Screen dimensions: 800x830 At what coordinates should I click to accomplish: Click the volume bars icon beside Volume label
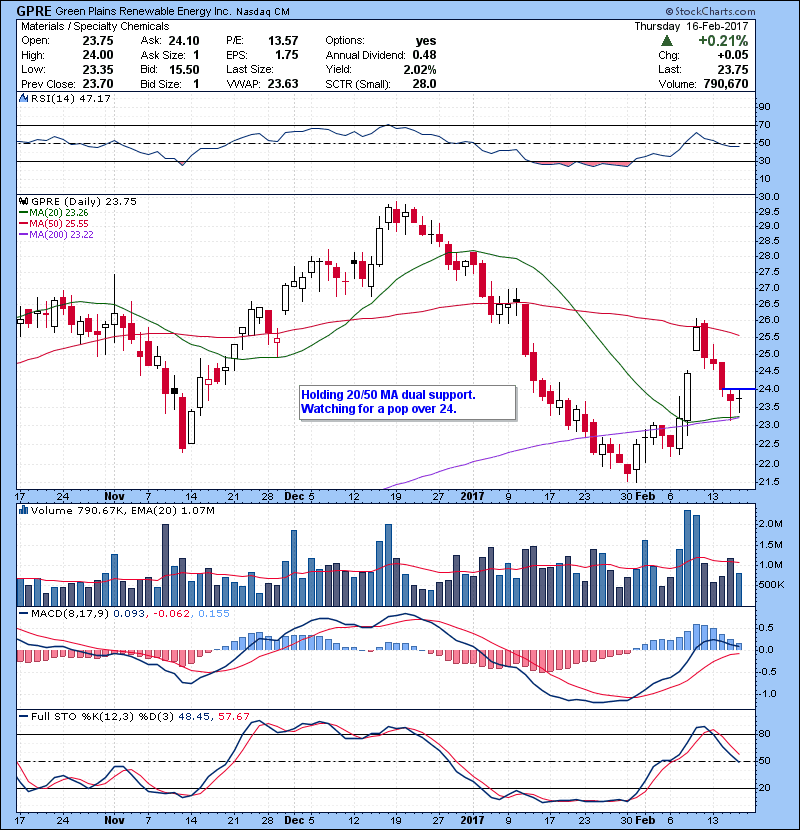23,510
